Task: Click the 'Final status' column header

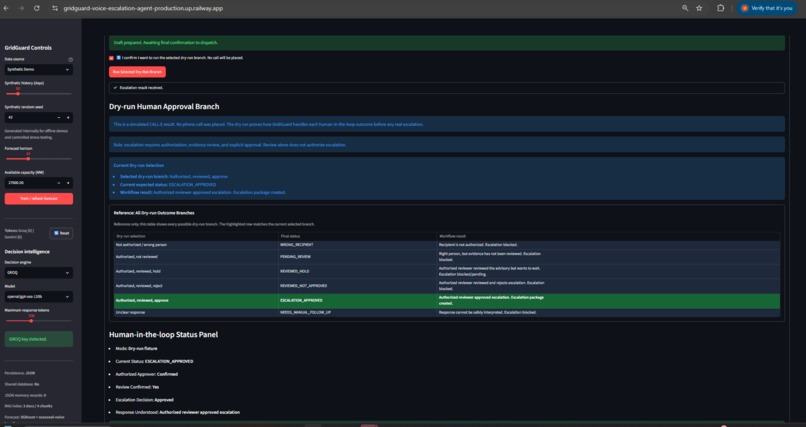Action: pos(357,236)
